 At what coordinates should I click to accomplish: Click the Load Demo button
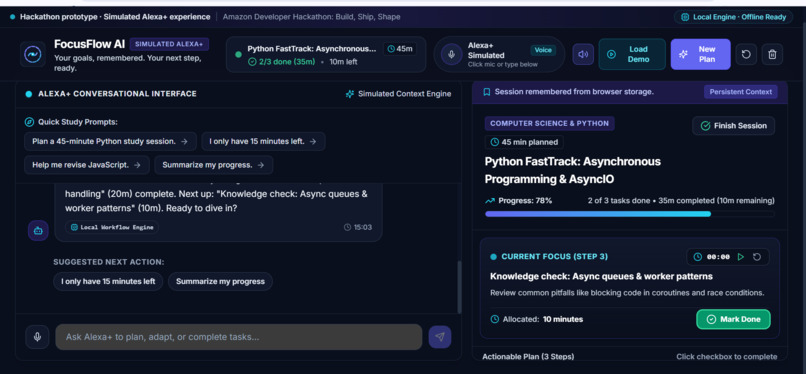click(x=632, y=54)
